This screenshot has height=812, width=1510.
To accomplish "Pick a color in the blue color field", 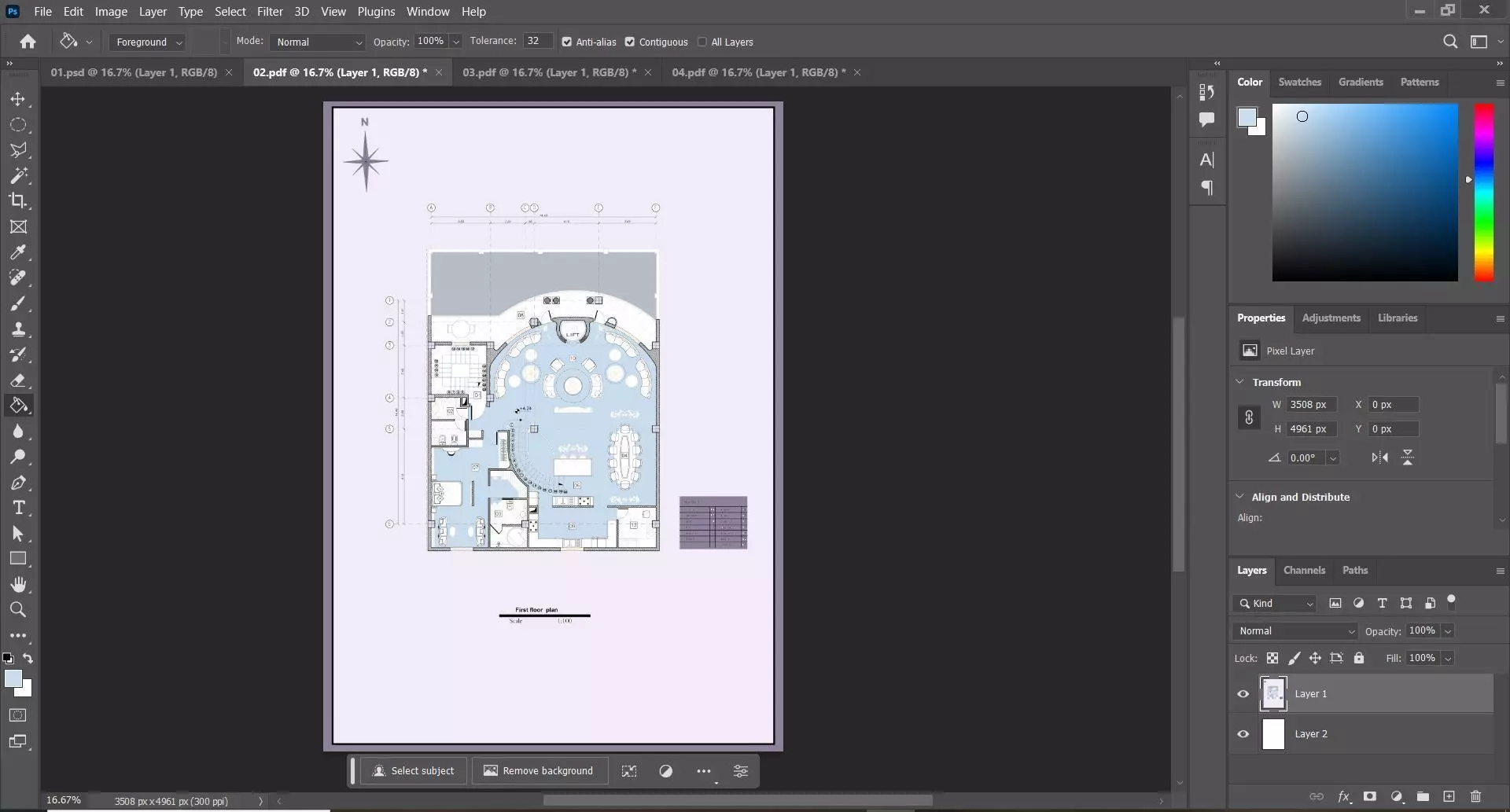I will pyautogui.click(x=1365, y=192).
